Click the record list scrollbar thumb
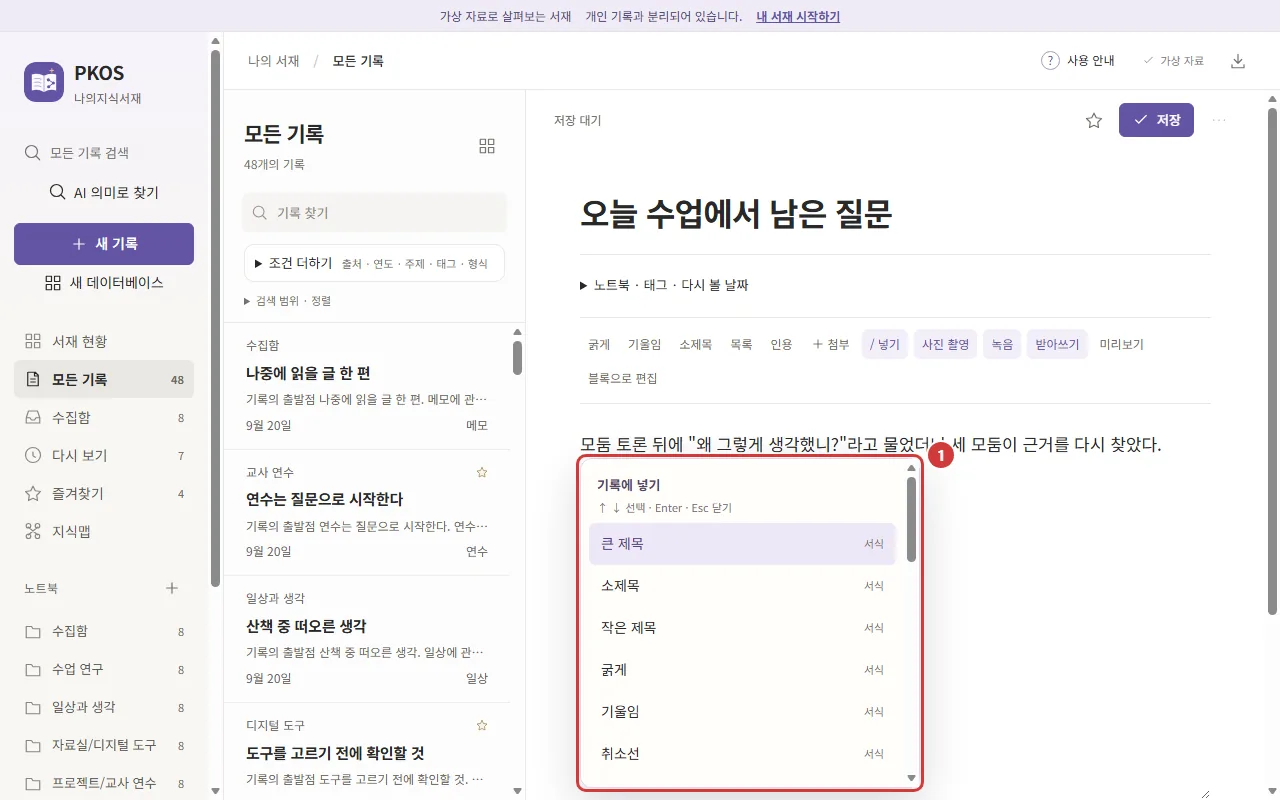 [x=517, y=358]
